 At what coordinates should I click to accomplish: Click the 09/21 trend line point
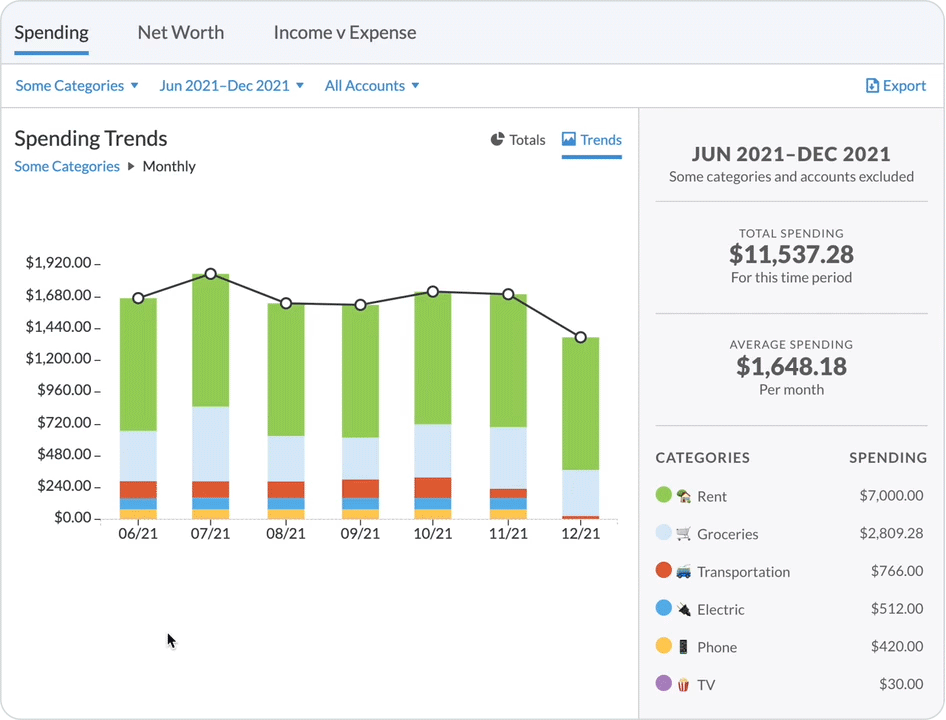coord(360,305)
